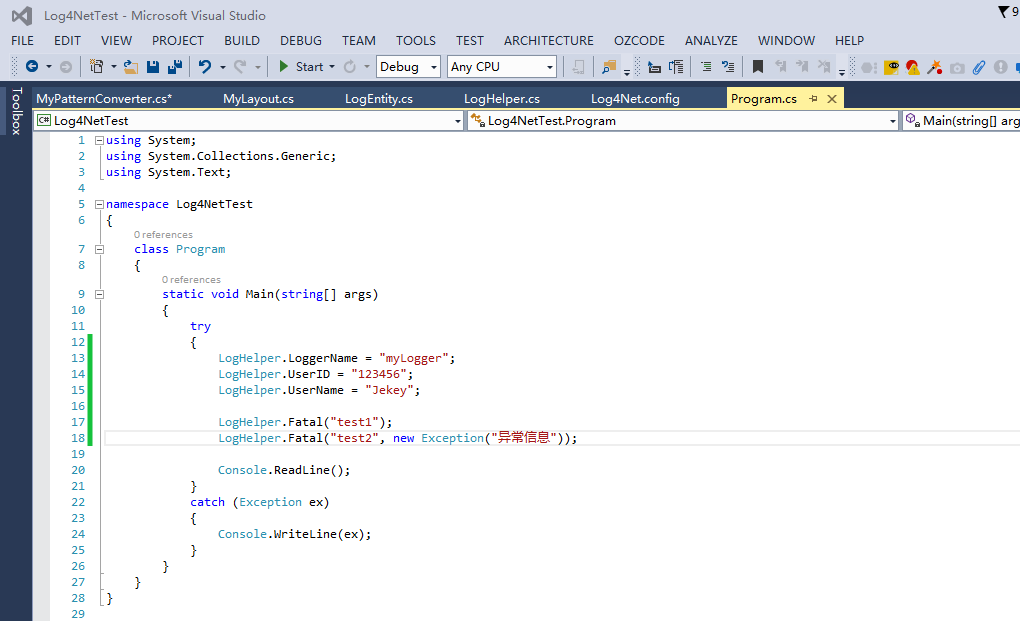Click the Comment Selection lines icon
The image size is (1020, 621).
(706, 66)
